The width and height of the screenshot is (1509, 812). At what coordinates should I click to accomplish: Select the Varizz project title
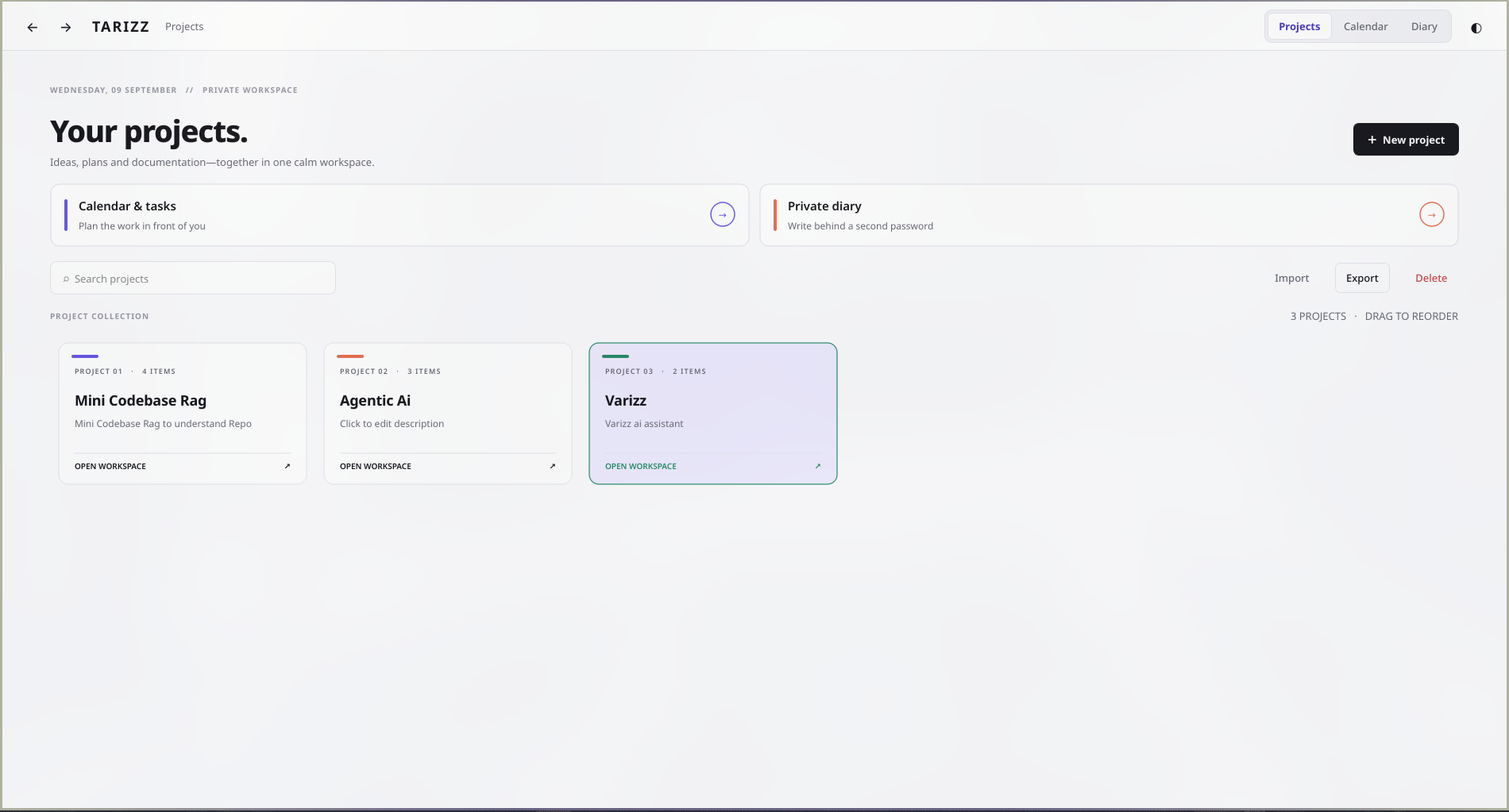(626, 401)
